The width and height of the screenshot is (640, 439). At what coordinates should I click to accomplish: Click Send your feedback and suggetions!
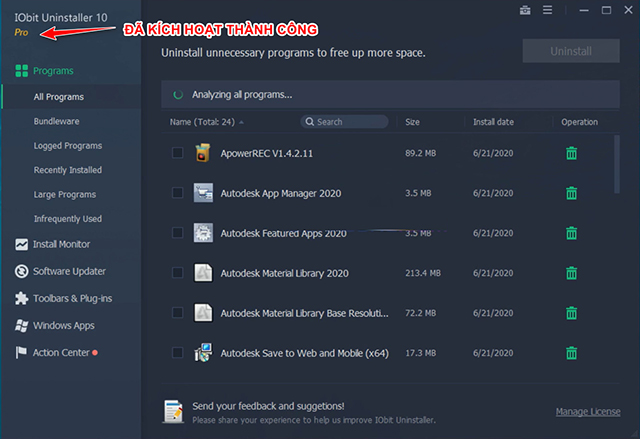[x=268, y=406]
